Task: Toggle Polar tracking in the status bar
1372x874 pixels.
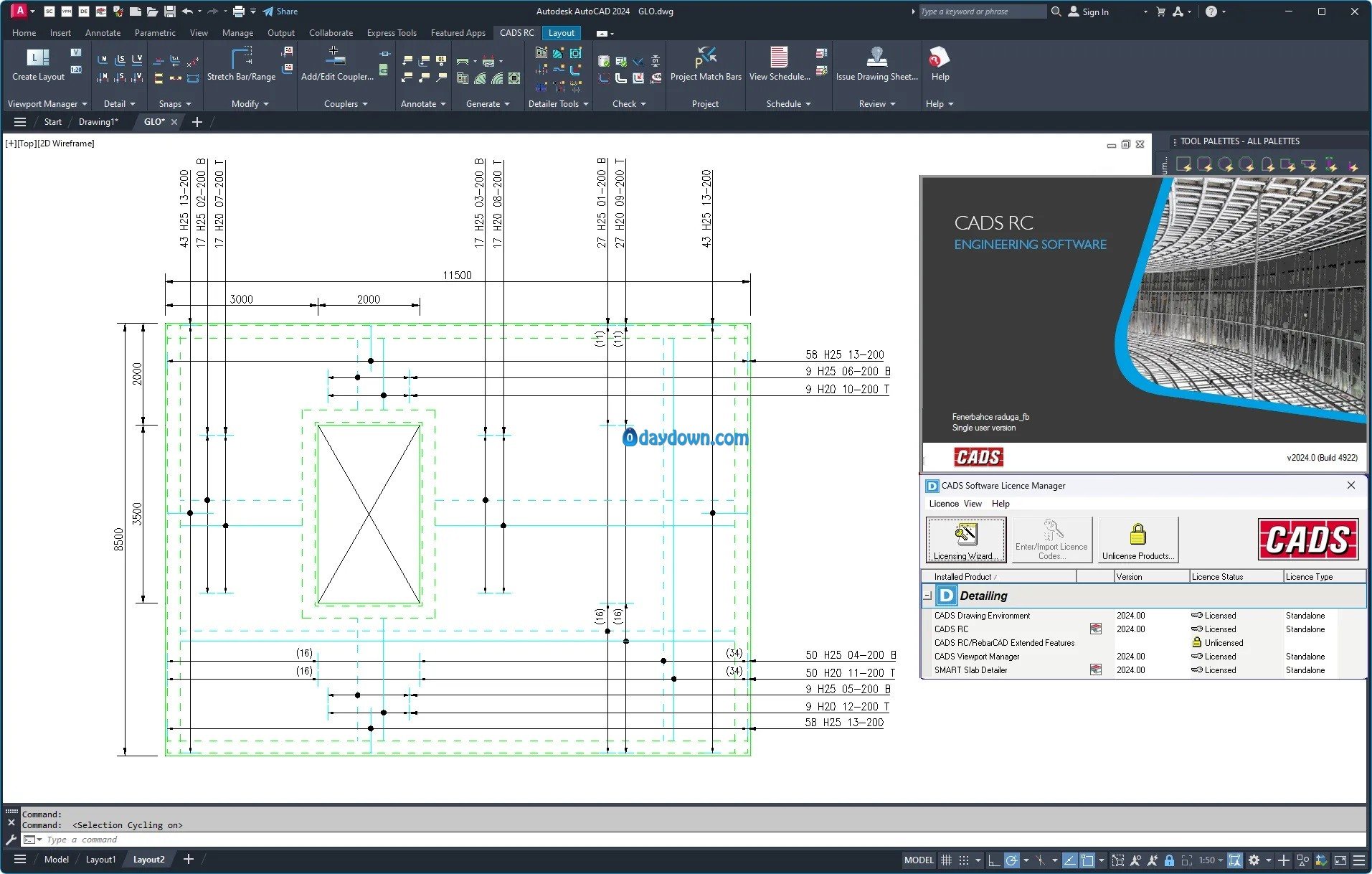Action: (1011, 860)
